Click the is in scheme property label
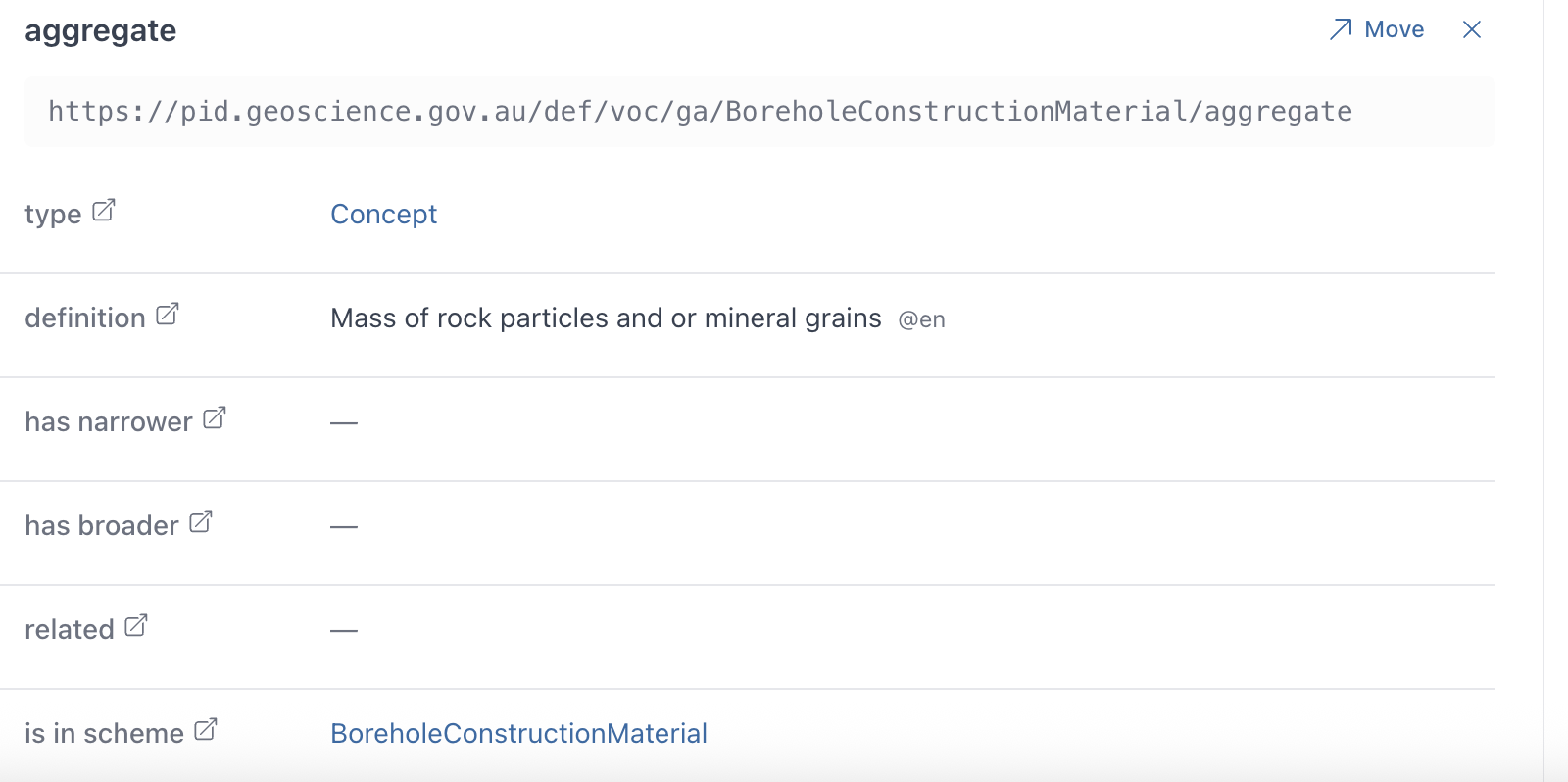Image resolution: width=1568 pixels, height=782 pixels. 104,733
